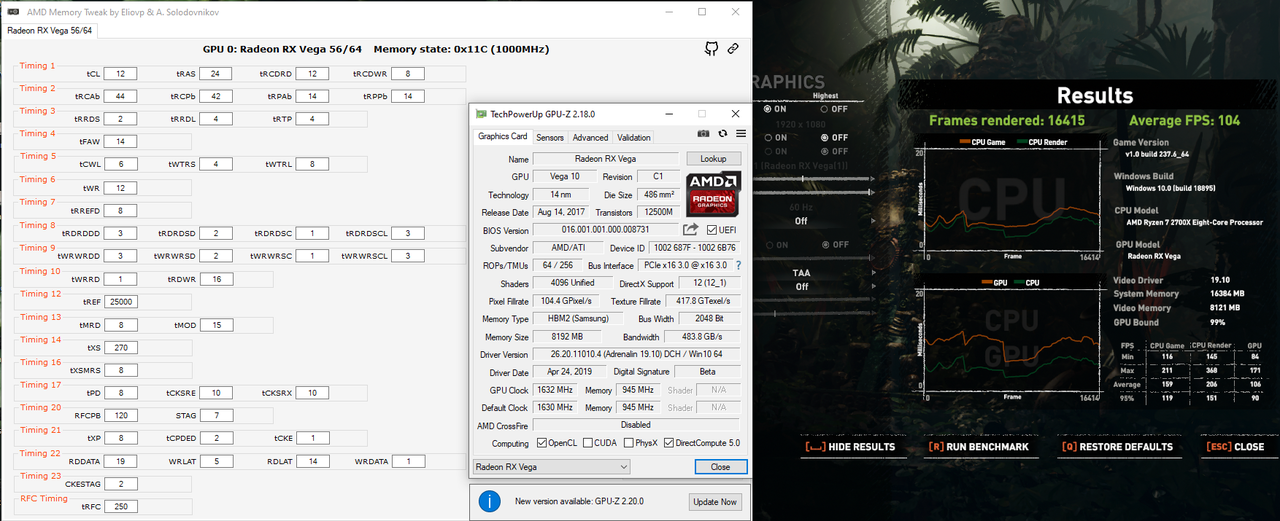Click the Close button in GPU-Z

[x=720, y=467]
